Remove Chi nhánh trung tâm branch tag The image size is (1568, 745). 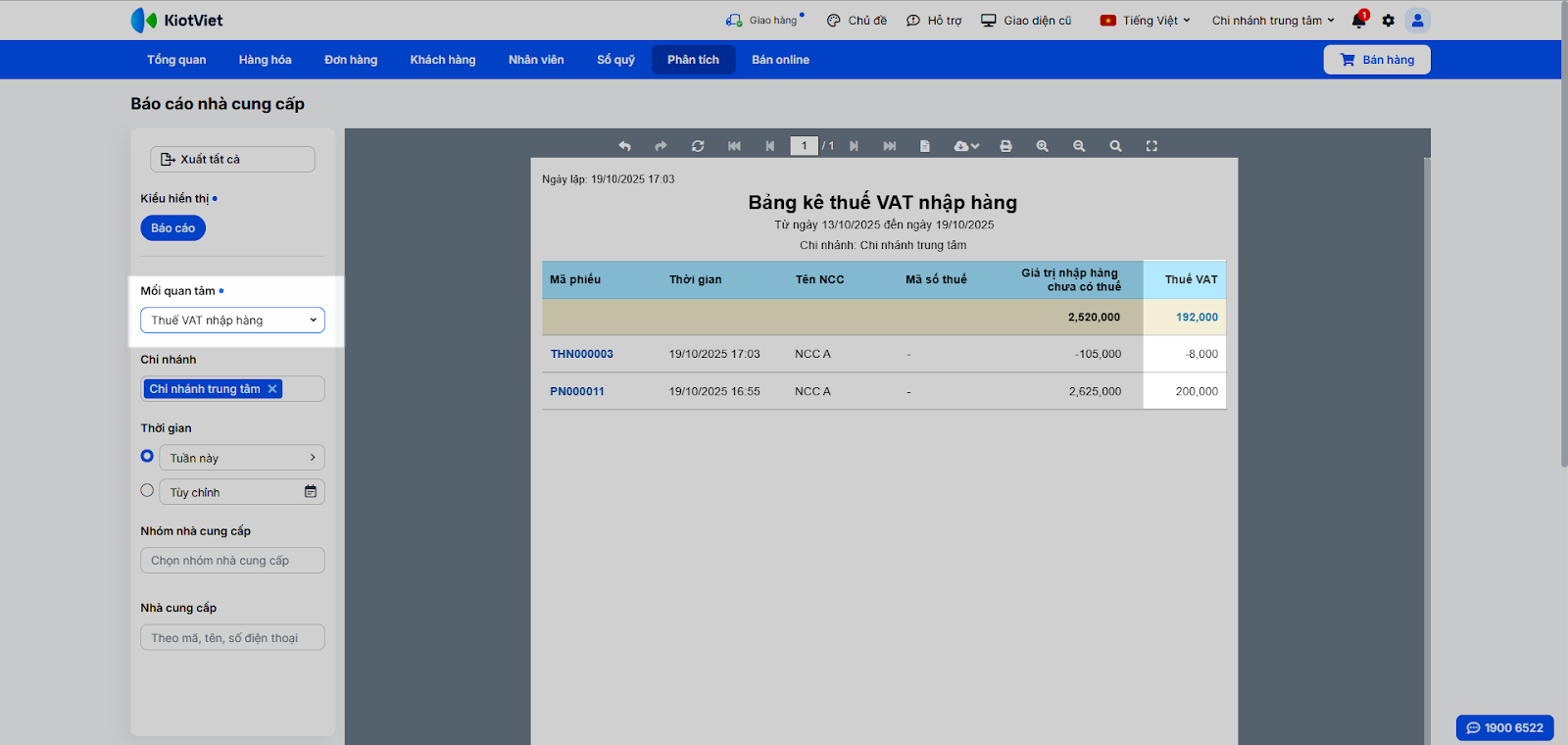click(272, 389)
